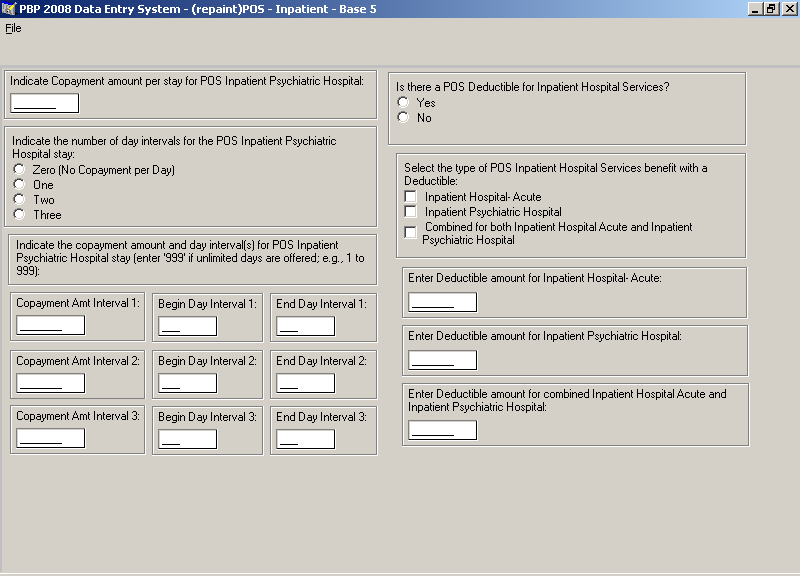Image resolution: width=800 pixels, height=576 pixels.
Task: Click Deductible amount field for combined hospitals
Action: 442,430
